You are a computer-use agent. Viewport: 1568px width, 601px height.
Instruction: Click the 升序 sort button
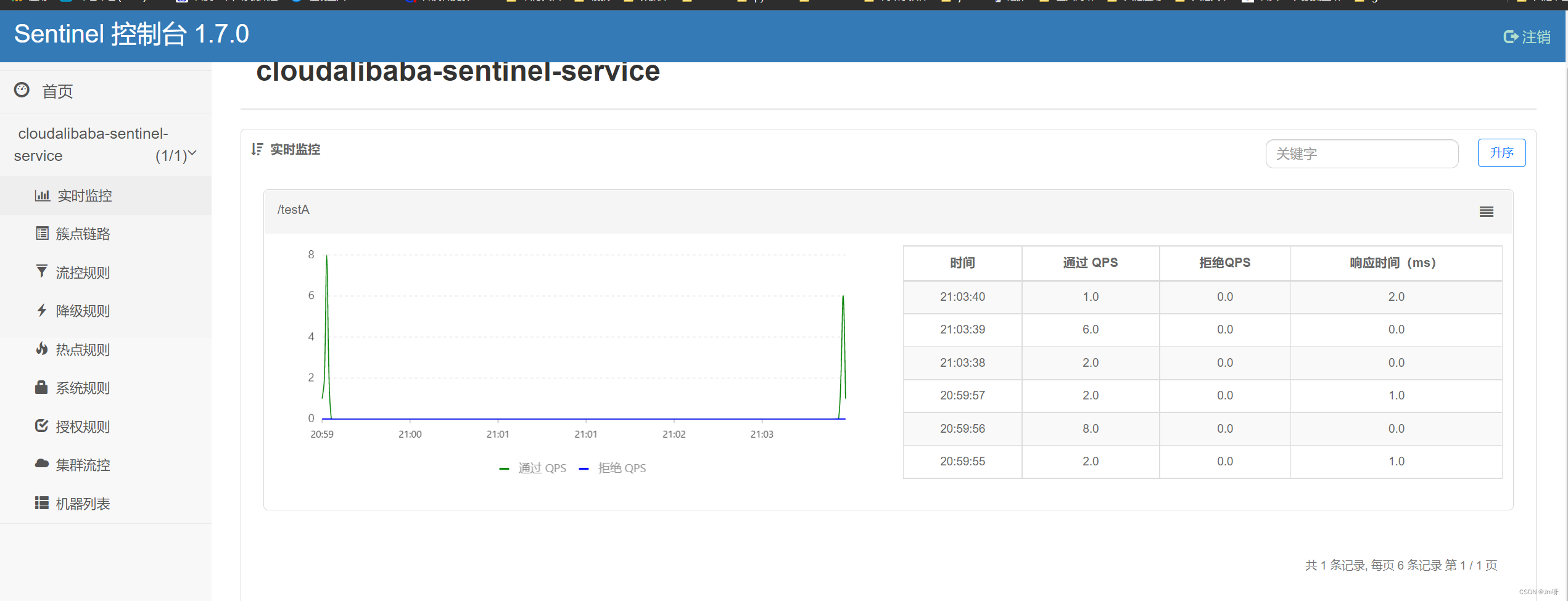point(1501,153)
